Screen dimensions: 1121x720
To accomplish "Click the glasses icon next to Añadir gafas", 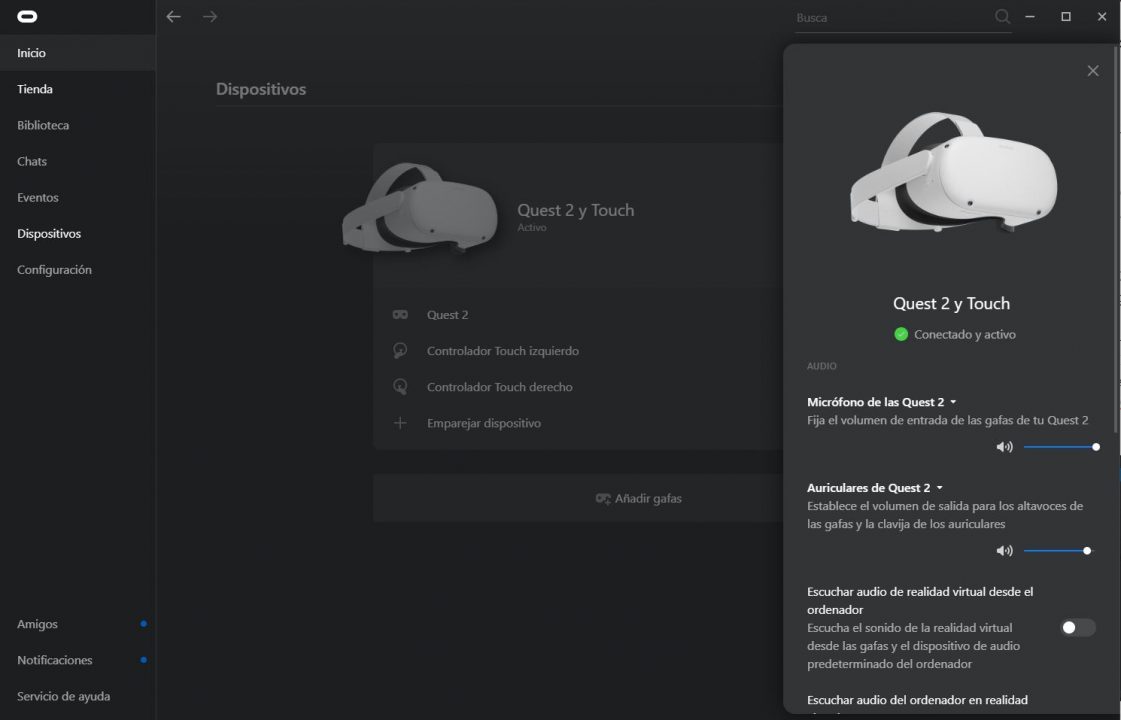I will coord(602,498).
